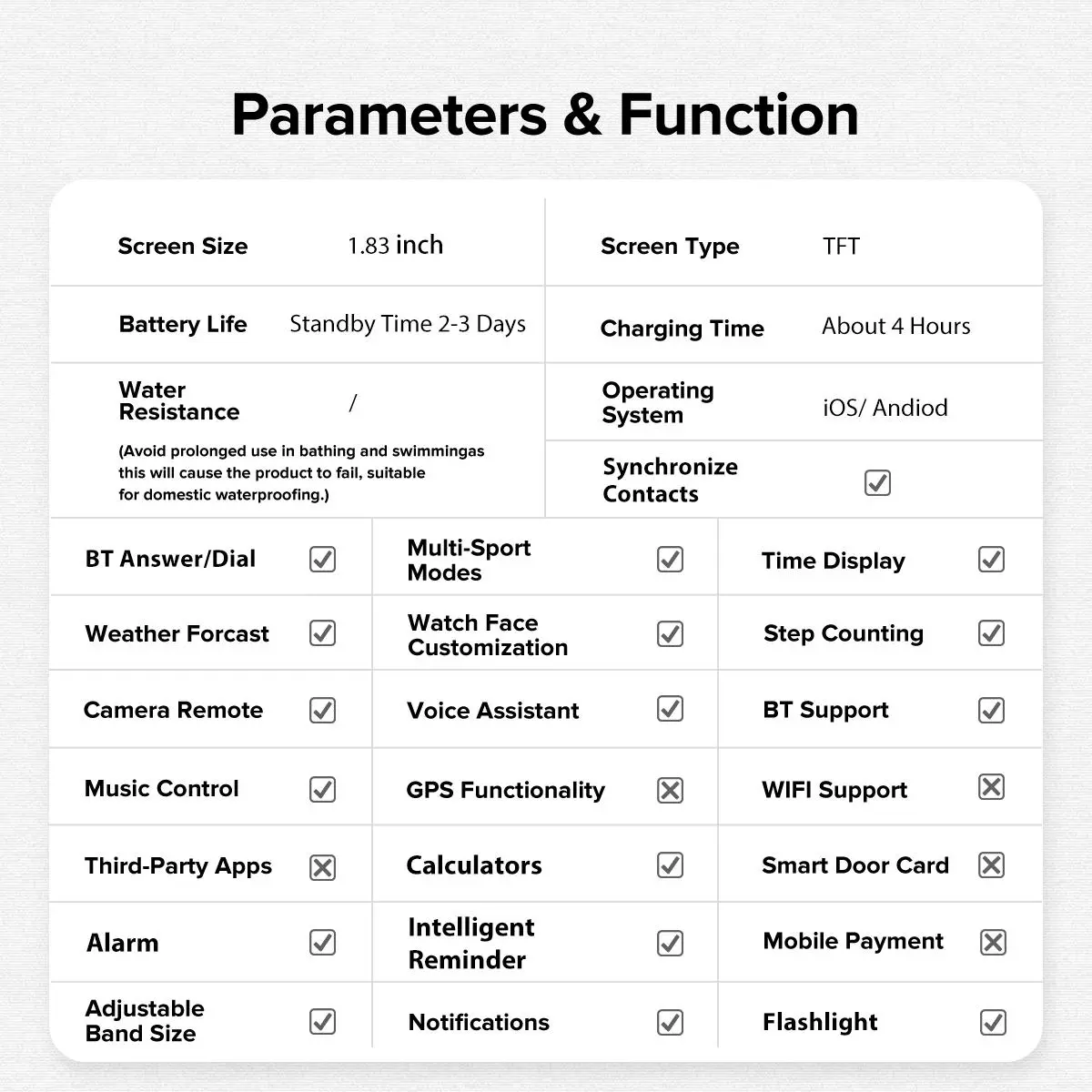This screenshot has width=1092, height=1092.
Task: Toggle the Notifications checkbox
Action: (x=670, y=1022)
